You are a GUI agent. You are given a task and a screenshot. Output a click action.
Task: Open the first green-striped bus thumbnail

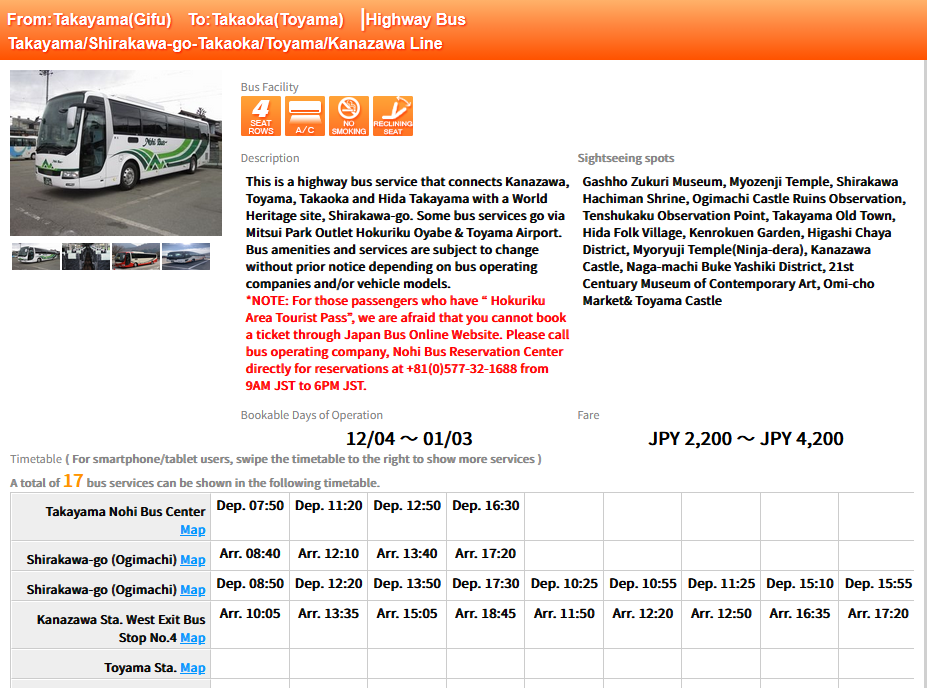35,257
